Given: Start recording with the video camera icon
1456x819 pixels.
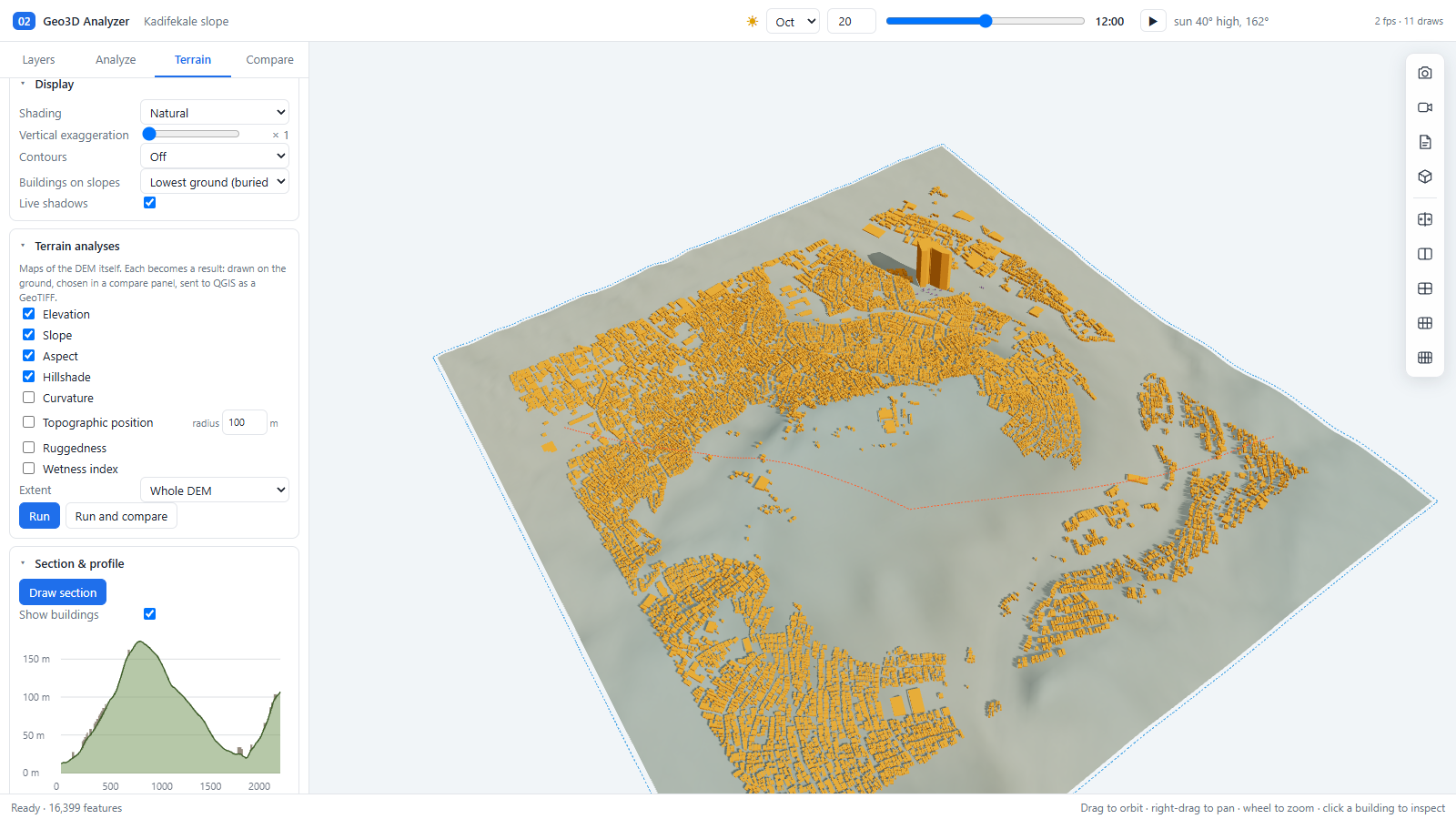Looking at the screenshot, I should click(1425, 107).
